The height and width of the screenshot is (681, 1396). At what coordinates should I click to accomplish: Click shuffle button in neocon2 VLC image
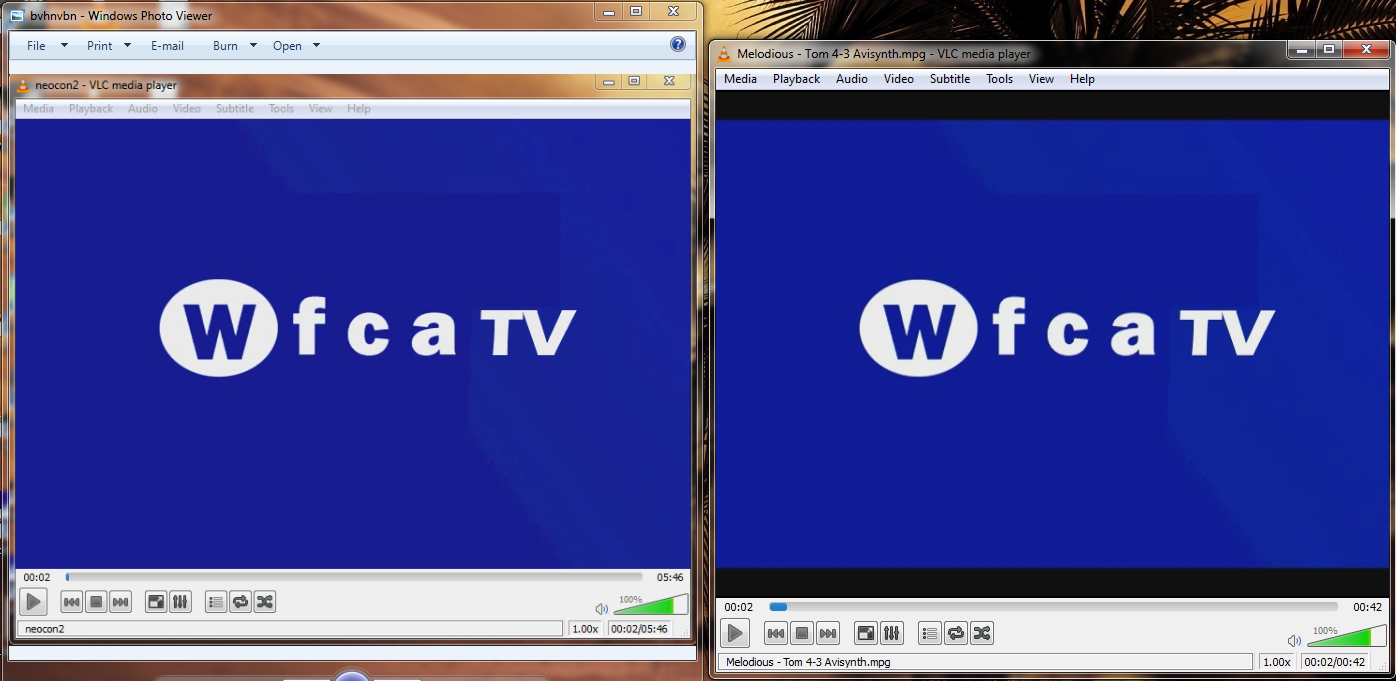(264, 602)
